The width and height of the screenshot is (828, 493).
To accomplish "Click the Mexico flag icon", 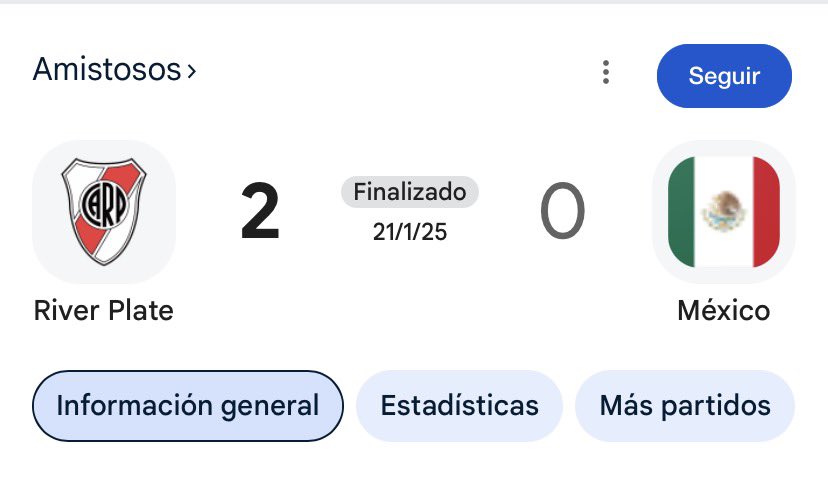I will click(x=723, y=212).
